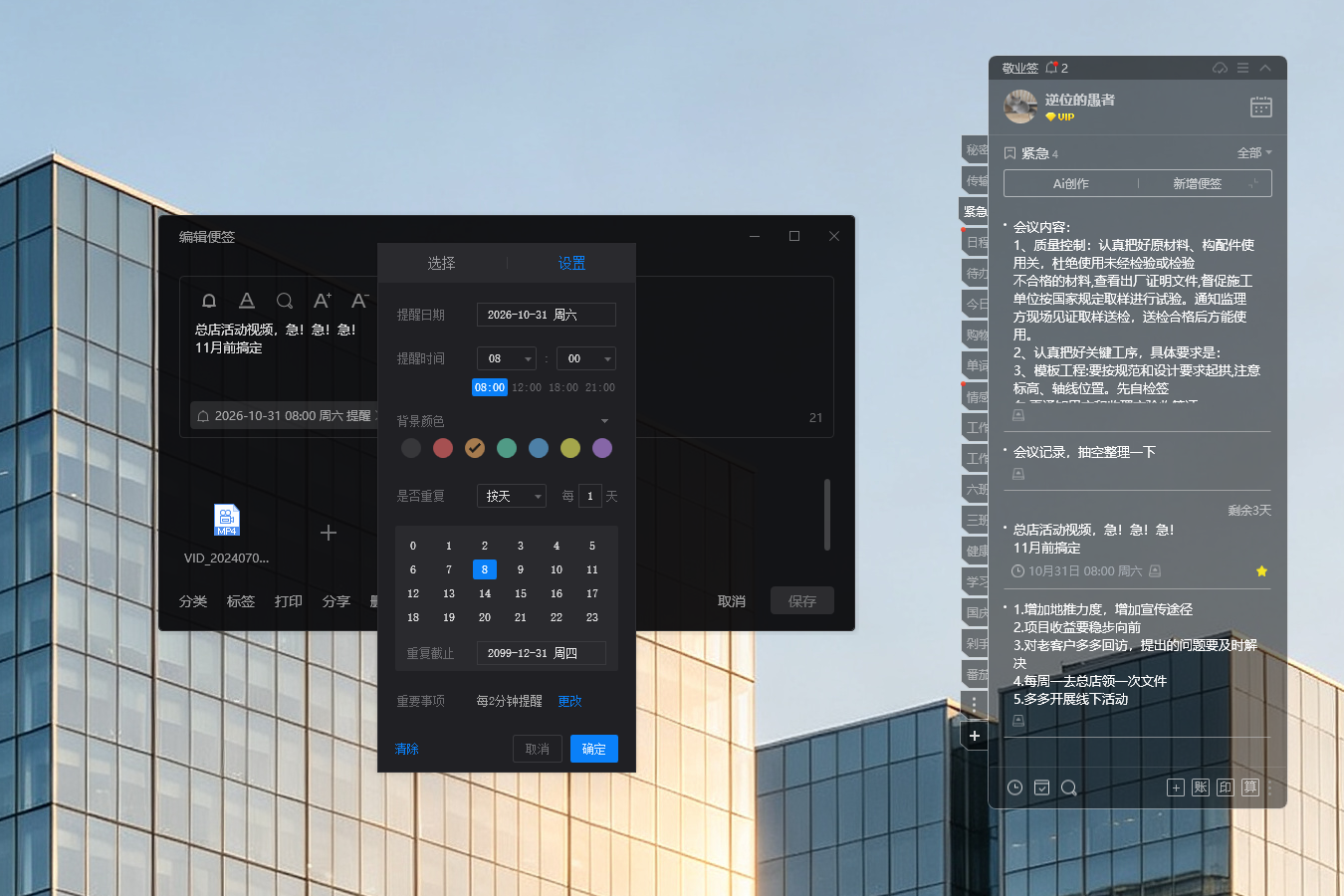Pick the purple background color swatch
This screenshot has height=896, width=1344.
point(602,448)
